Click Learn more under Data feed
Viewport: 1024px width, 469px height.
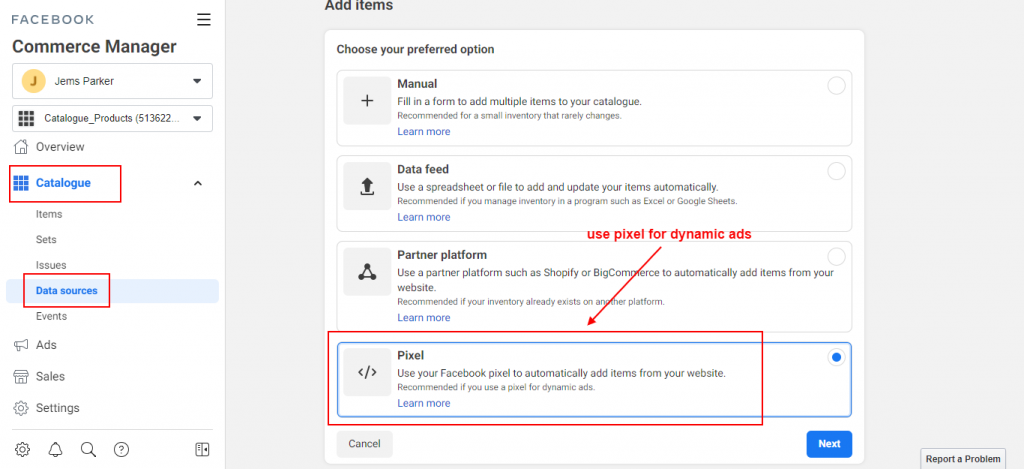[424, 217]
